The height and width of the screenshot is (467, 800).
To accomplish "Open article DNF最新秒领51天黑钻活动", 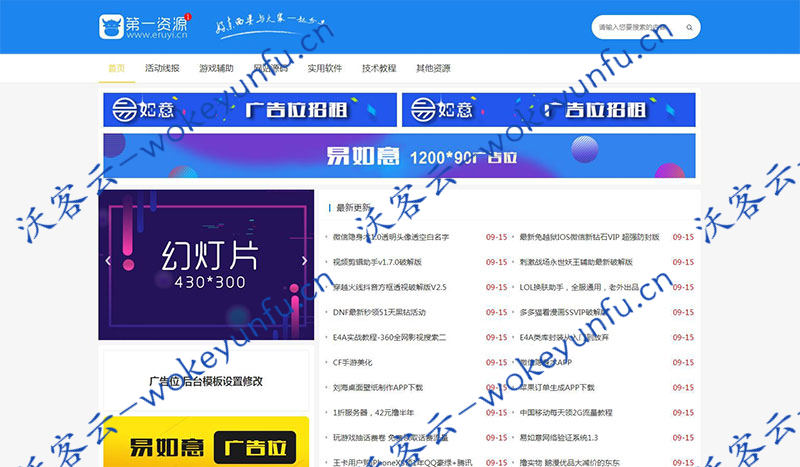I will click(x=379, y=312).
